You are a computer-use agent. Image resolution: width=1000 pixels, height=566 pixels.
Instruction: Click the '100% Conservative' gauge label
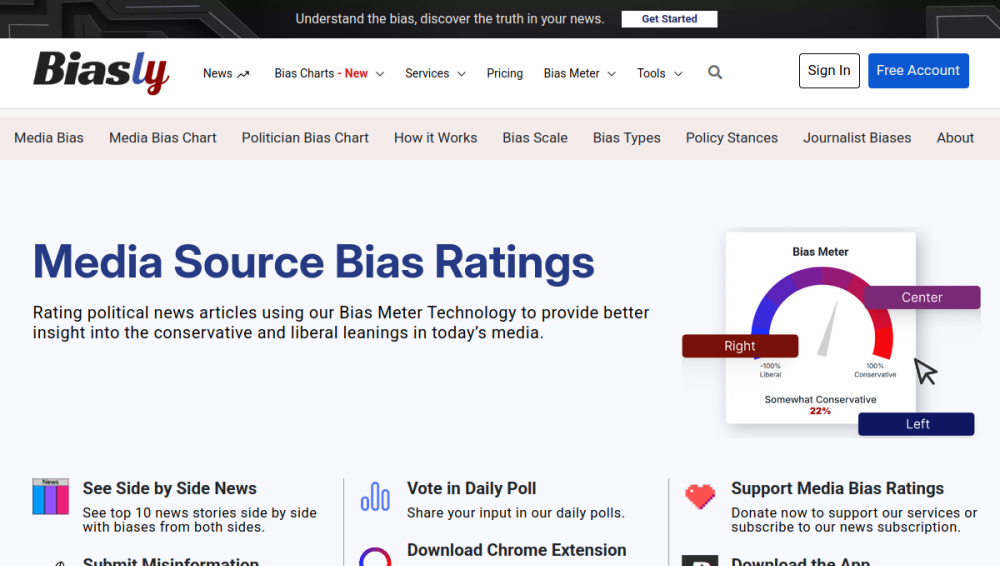875,370
